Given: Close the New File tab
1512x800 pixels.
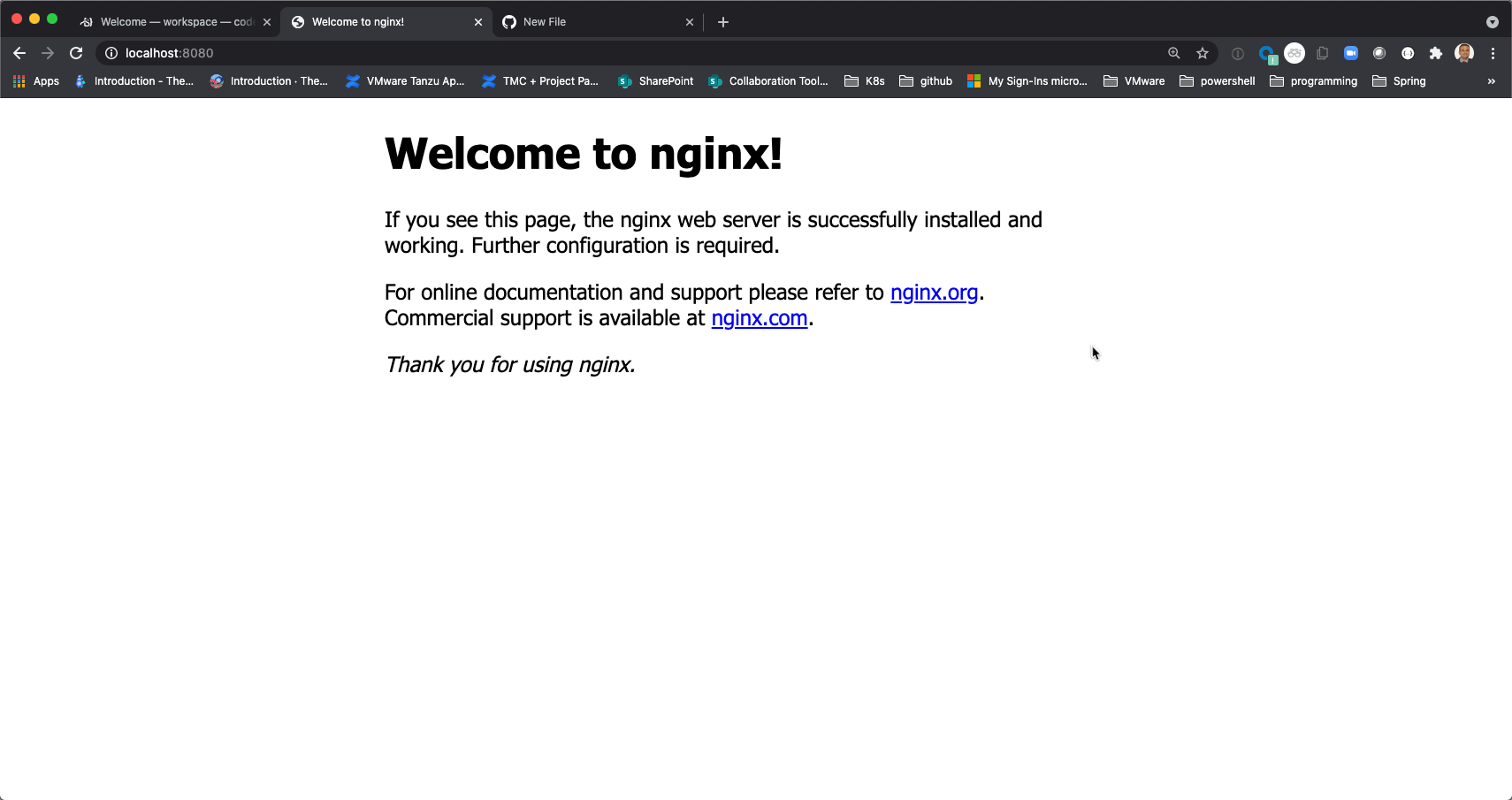Looking at the screenshot, I should pyautogui.click(x=690, y=22).
